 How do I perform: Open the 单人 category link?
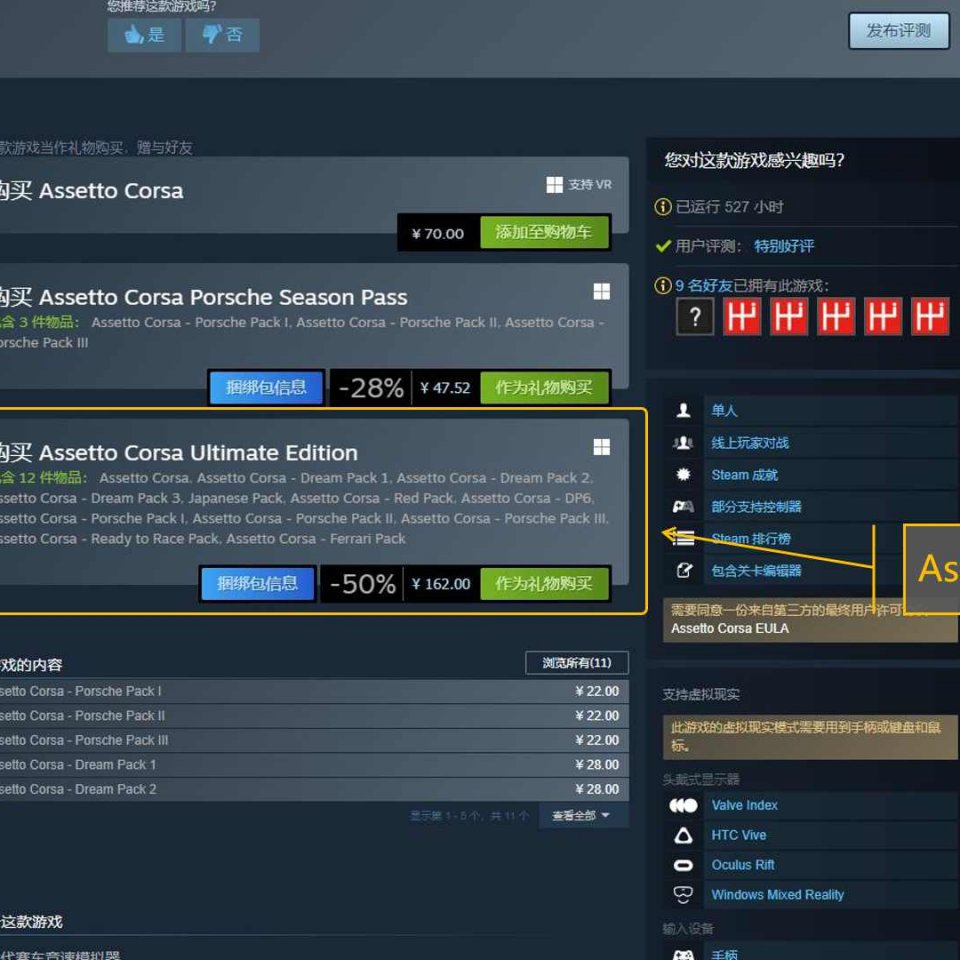724,410
